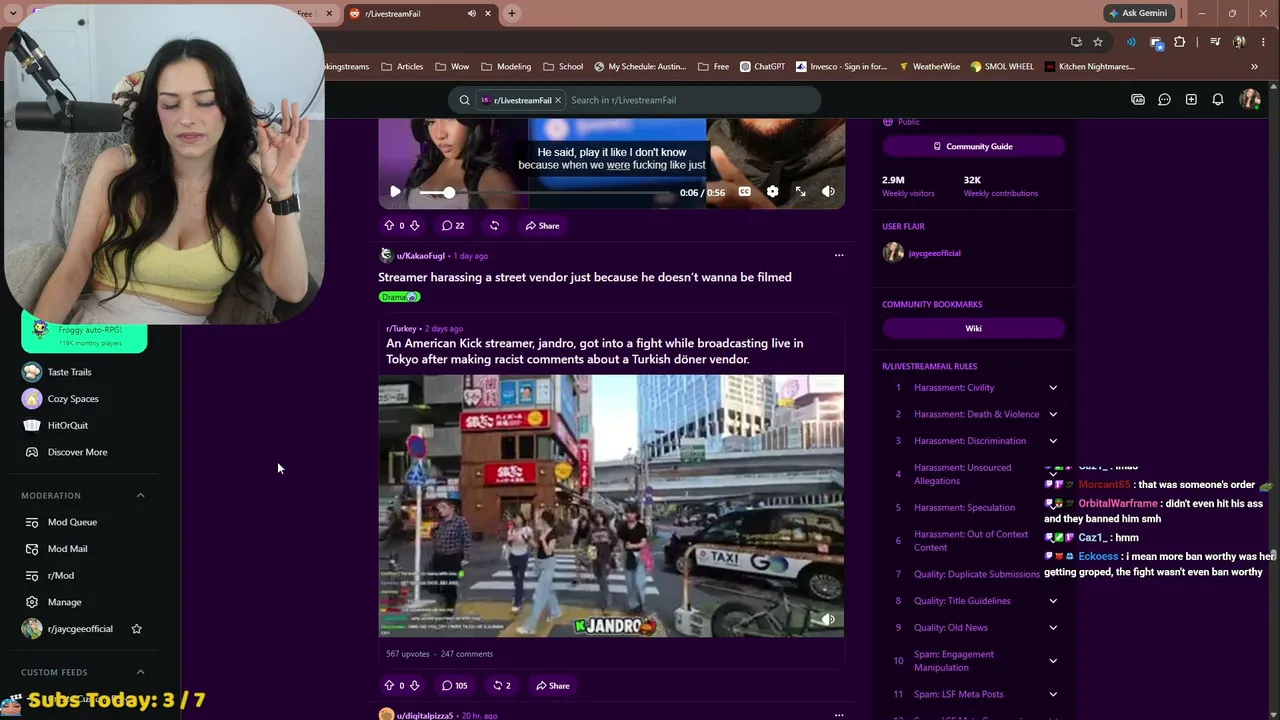Collapse the Moderation sidebar section
This screenshot has height=720, width=1280.
point(140,496)
